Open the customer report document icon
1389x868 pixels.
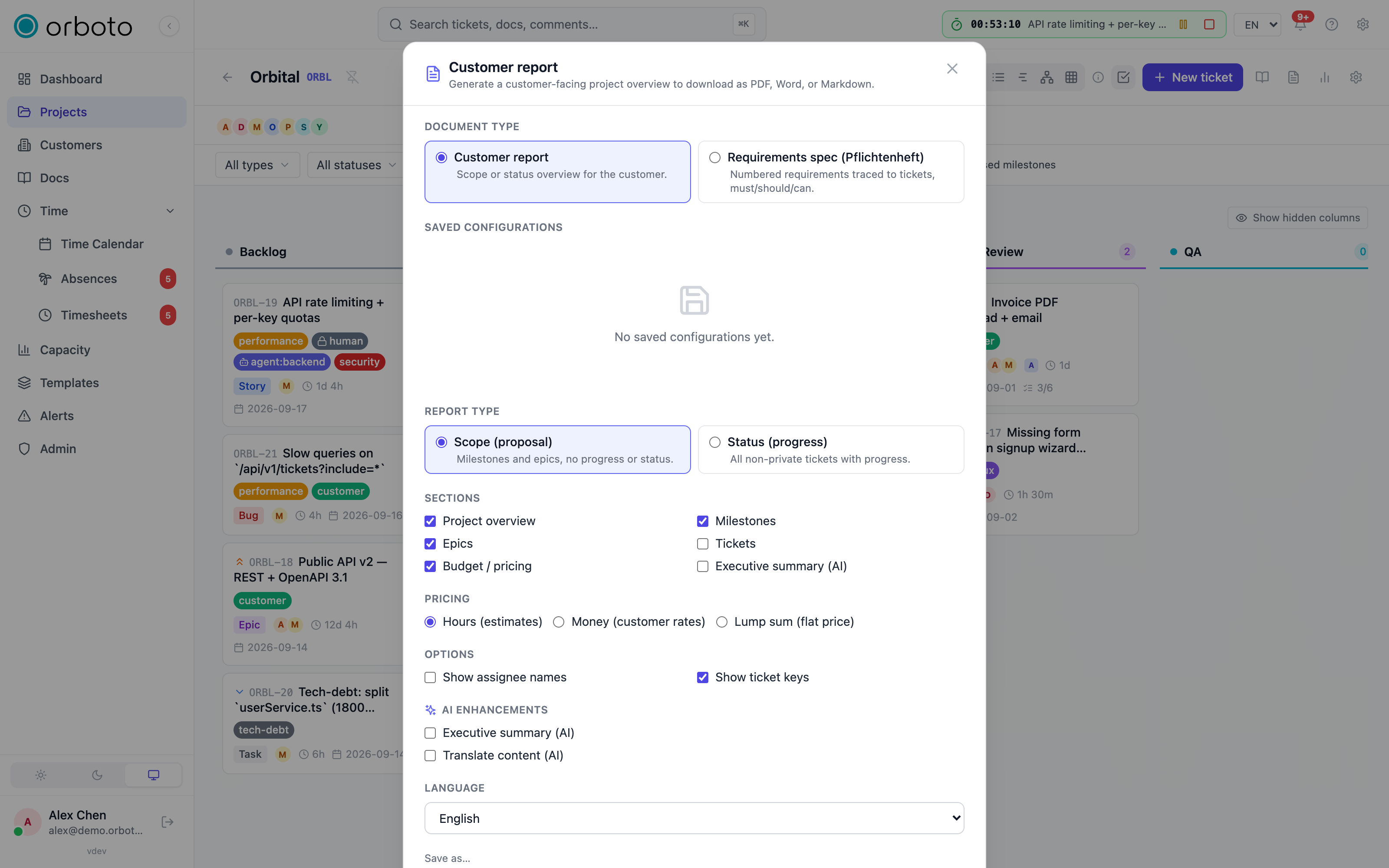click(1293, 77)
